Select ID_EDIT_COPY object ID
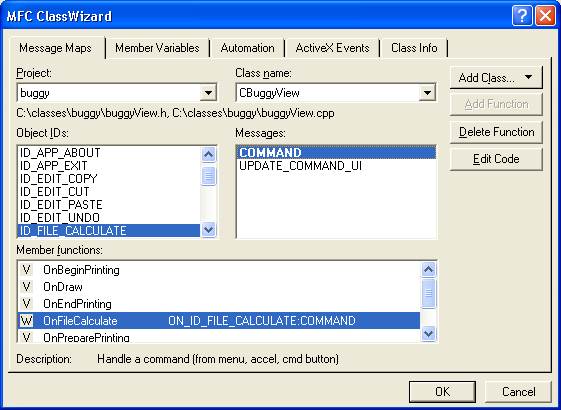The height and width of the screenshot is (410, 561). click(x=109, y=179)
